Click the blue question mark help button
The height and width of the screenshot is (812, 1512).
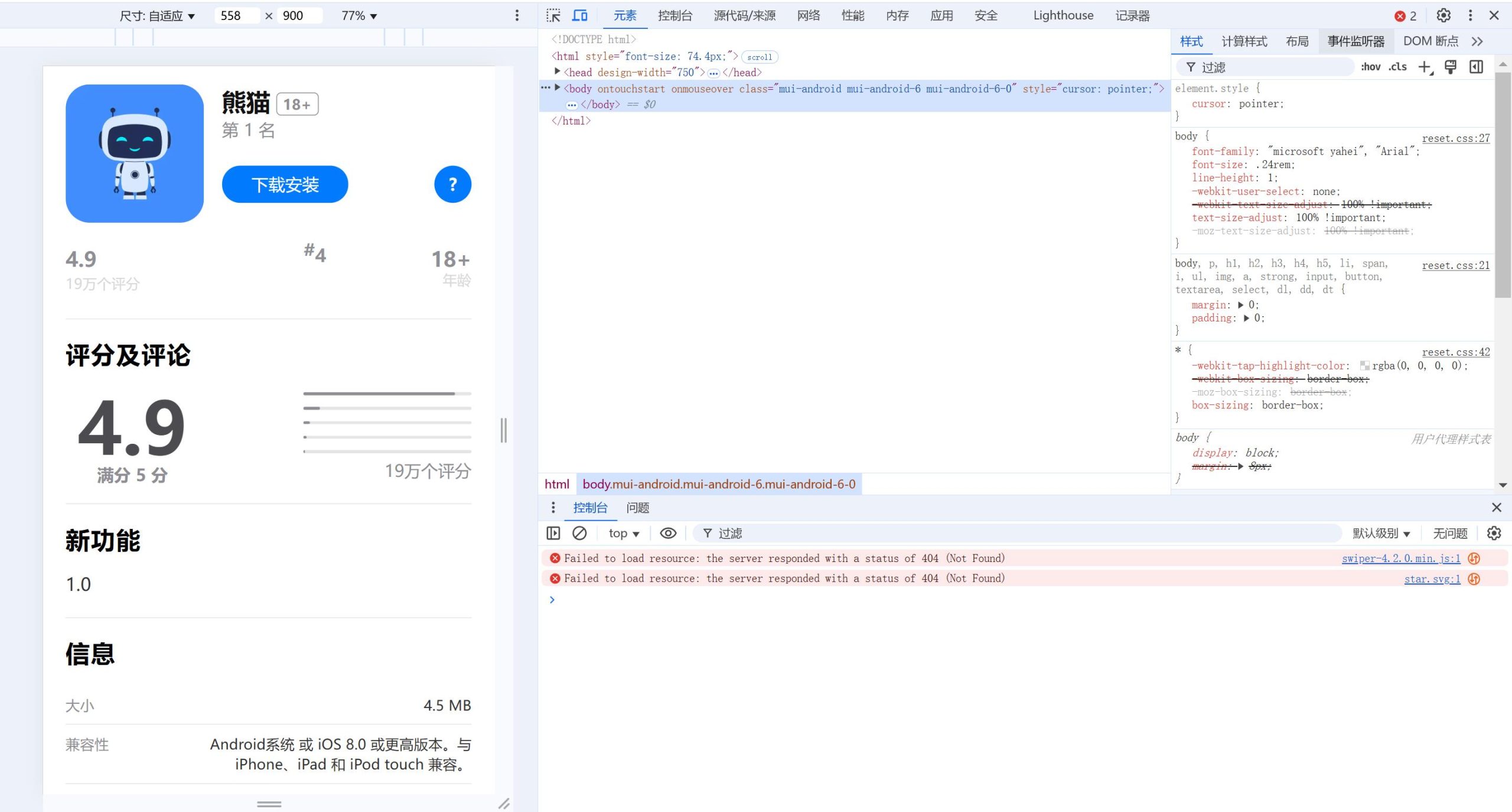(x=452, y=184)
